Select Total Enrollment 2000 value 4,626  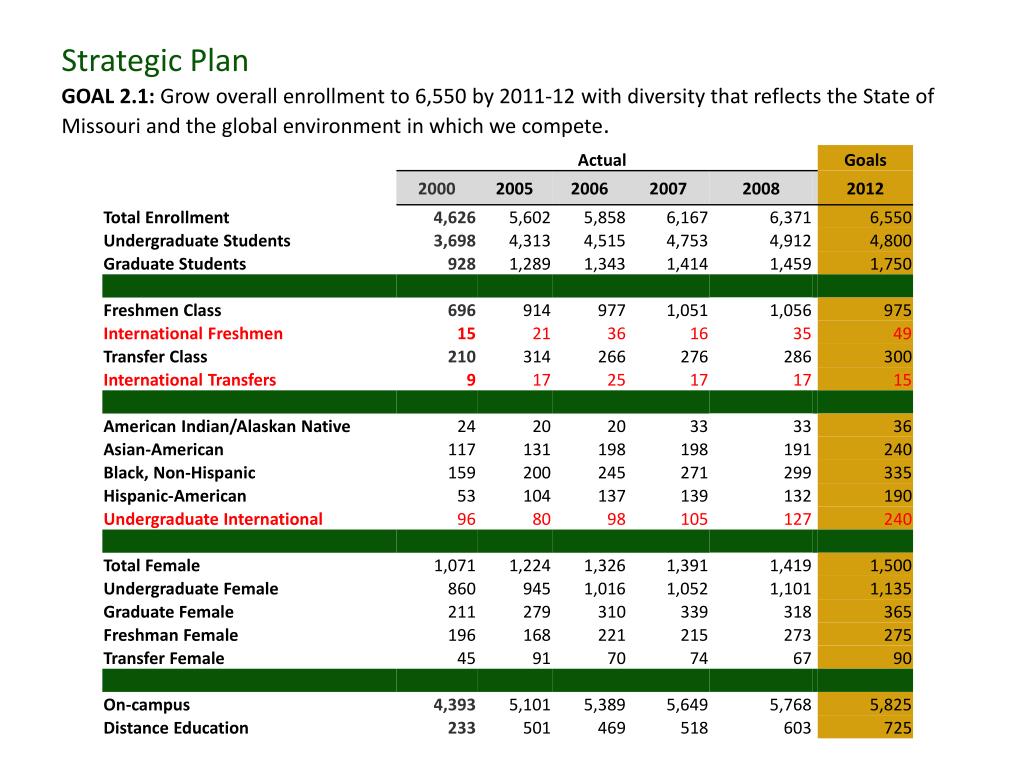(x=455, y=218)
